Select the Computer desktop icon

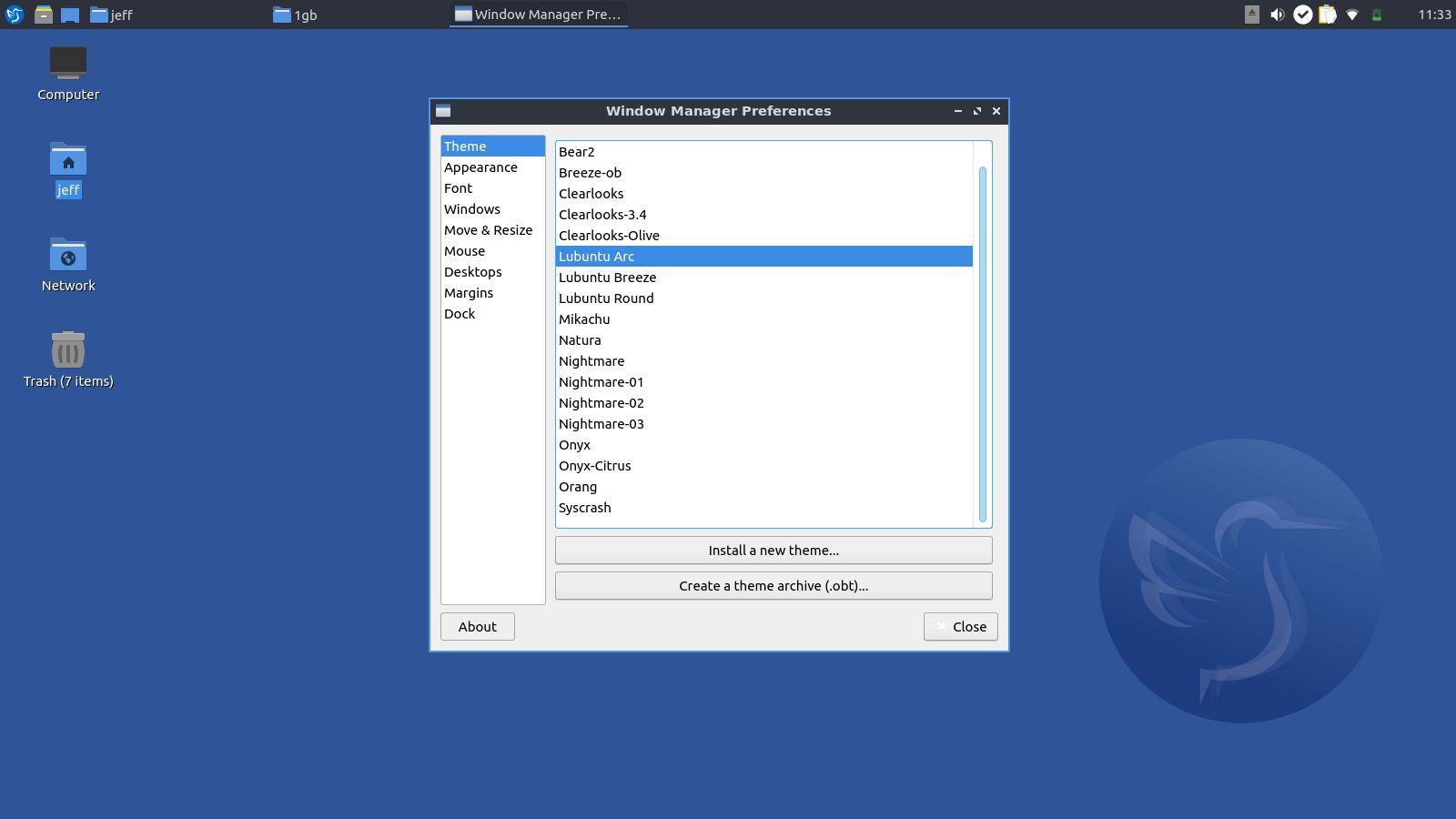click(68, 74)
